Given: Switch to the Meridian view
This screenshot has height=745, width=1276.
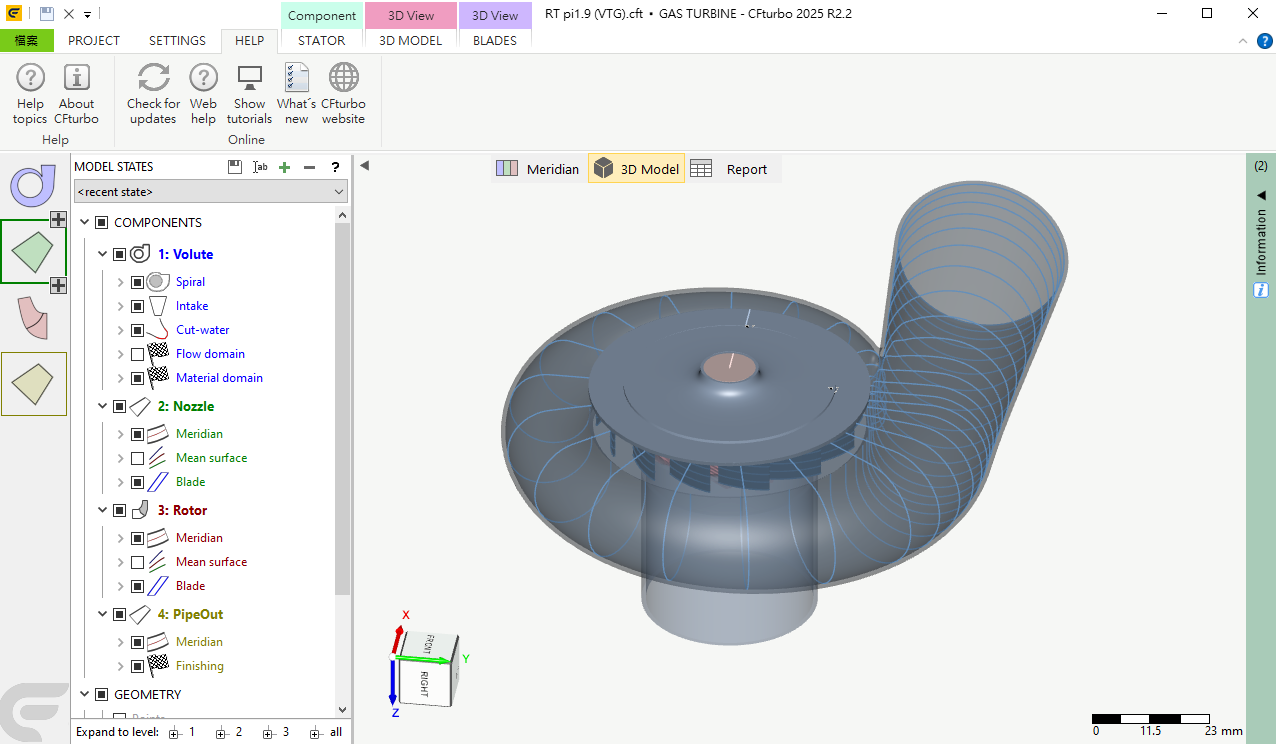Looking at the screenshot, I should [x=538, y=169].
